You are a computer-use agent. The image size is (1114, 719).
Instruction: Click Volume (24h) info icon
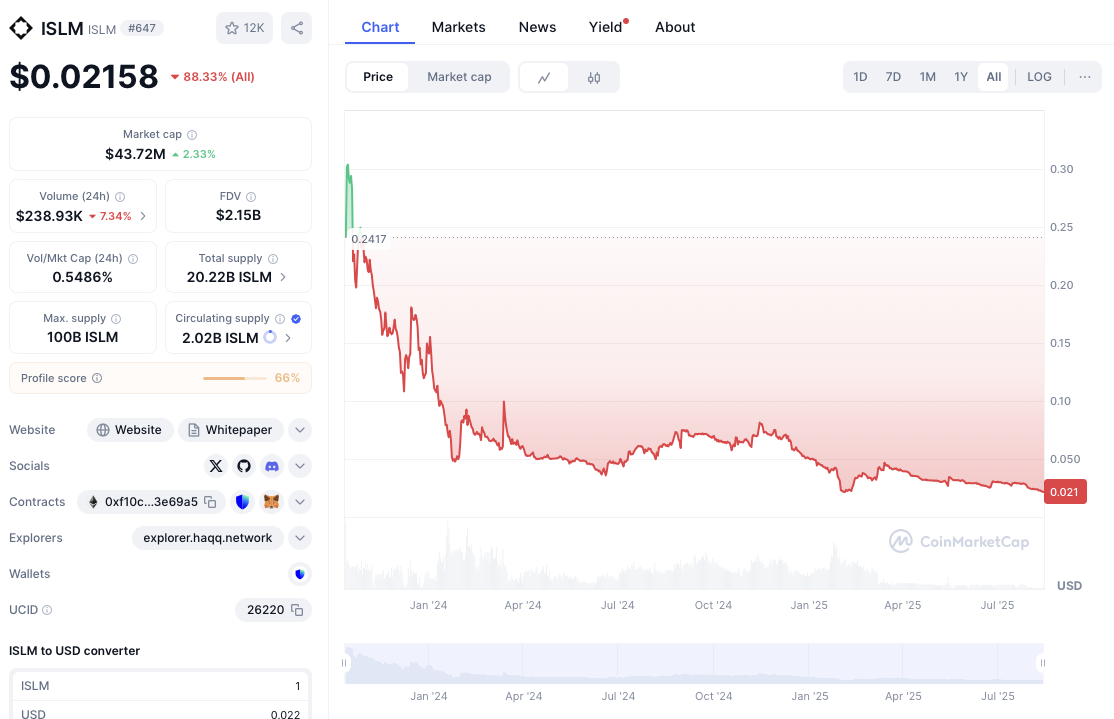(120, 197)
